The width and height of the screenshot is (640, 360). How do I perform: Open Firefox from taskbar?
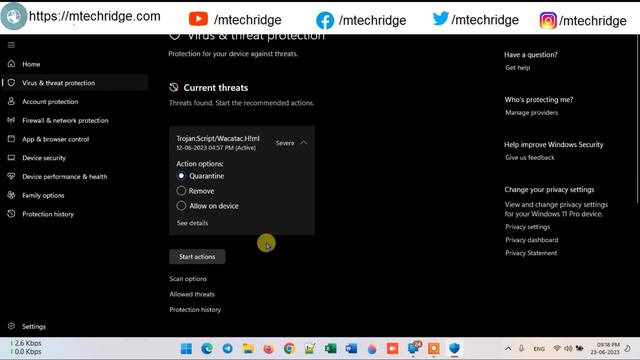coord(269,349)
